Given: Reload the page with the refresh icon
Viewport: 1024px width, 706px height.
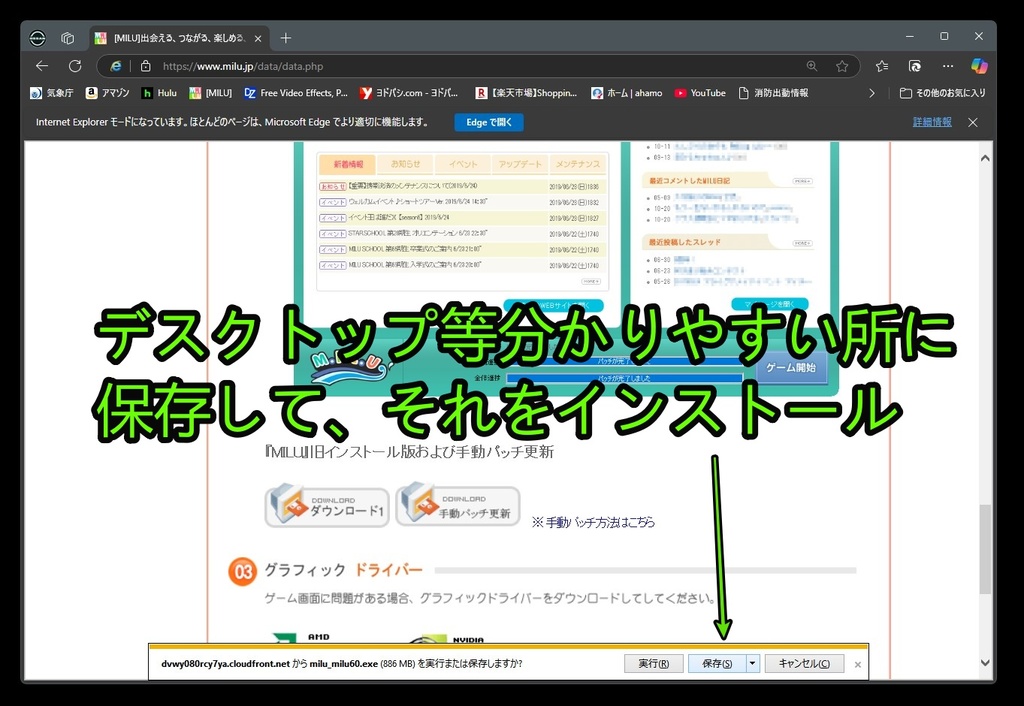Looking at the screenshot, I should coord(75,66).
